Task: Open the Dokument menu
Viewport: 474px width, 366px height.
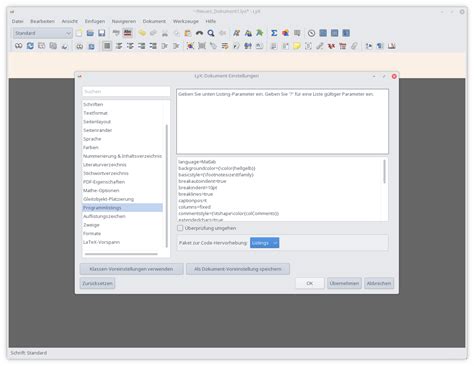Action: coord(154,21)
